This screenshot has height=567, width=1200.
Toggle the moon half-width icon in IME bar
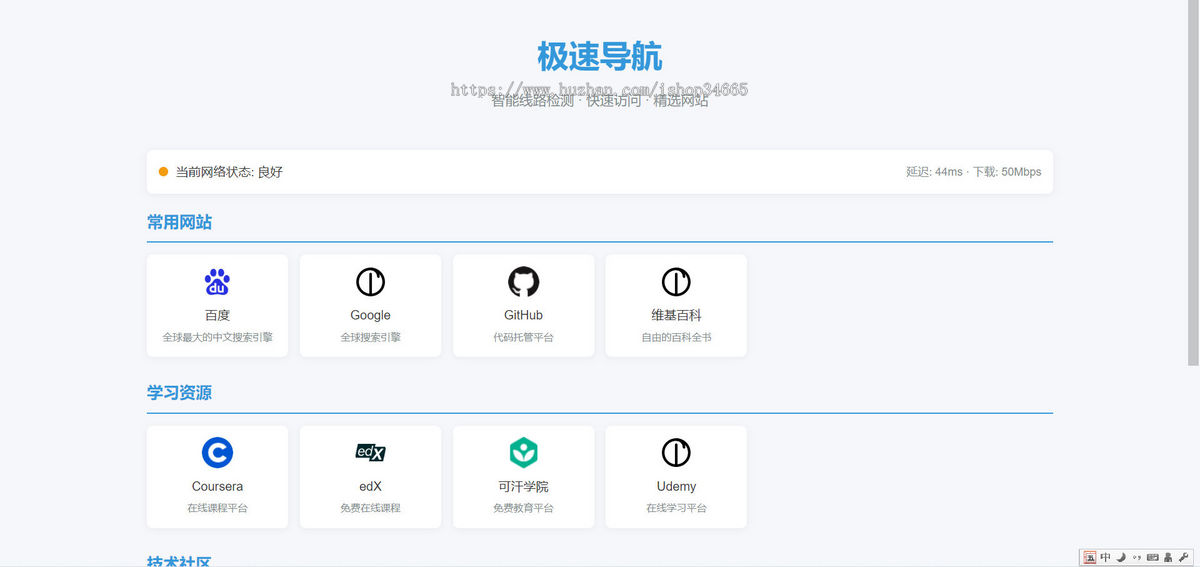click(x=1121, y=557)
